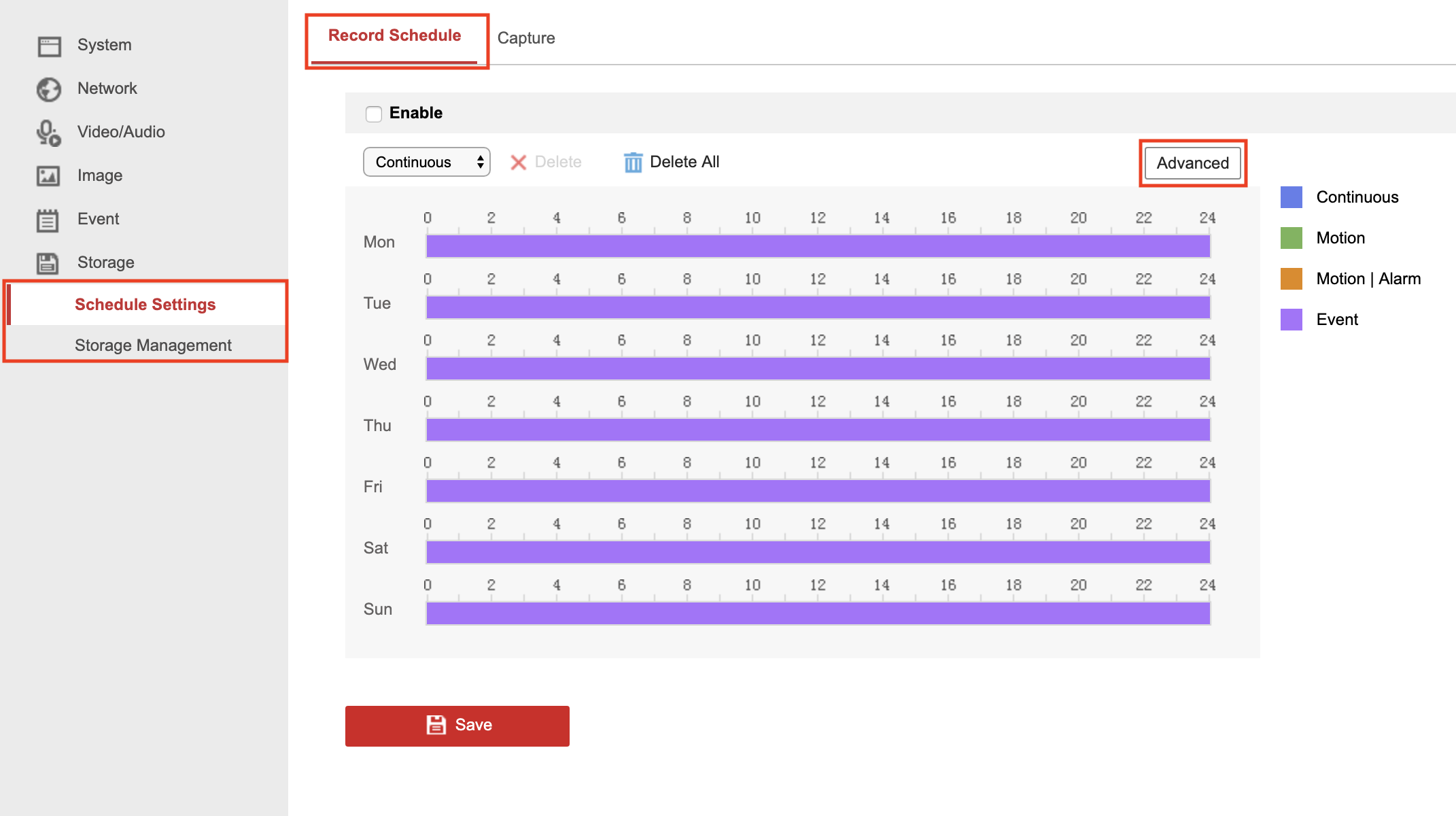Click the Storage floppy disk icon
The width and height of the screenshot is (1456, 816).
(x=48, y=263)
